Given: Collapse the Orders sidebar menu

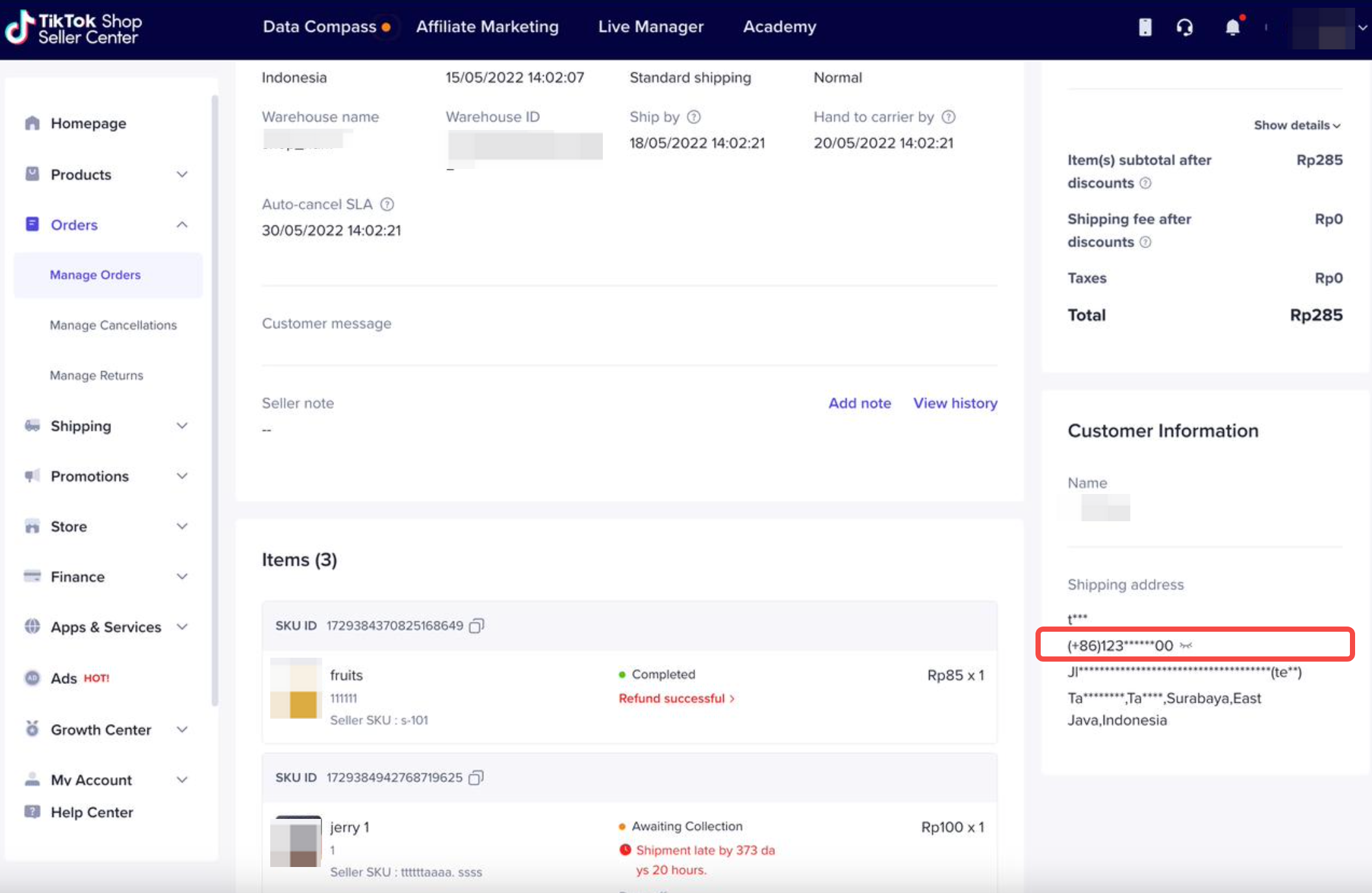Looking at the screenshot, I should click(x=183, y=225).
